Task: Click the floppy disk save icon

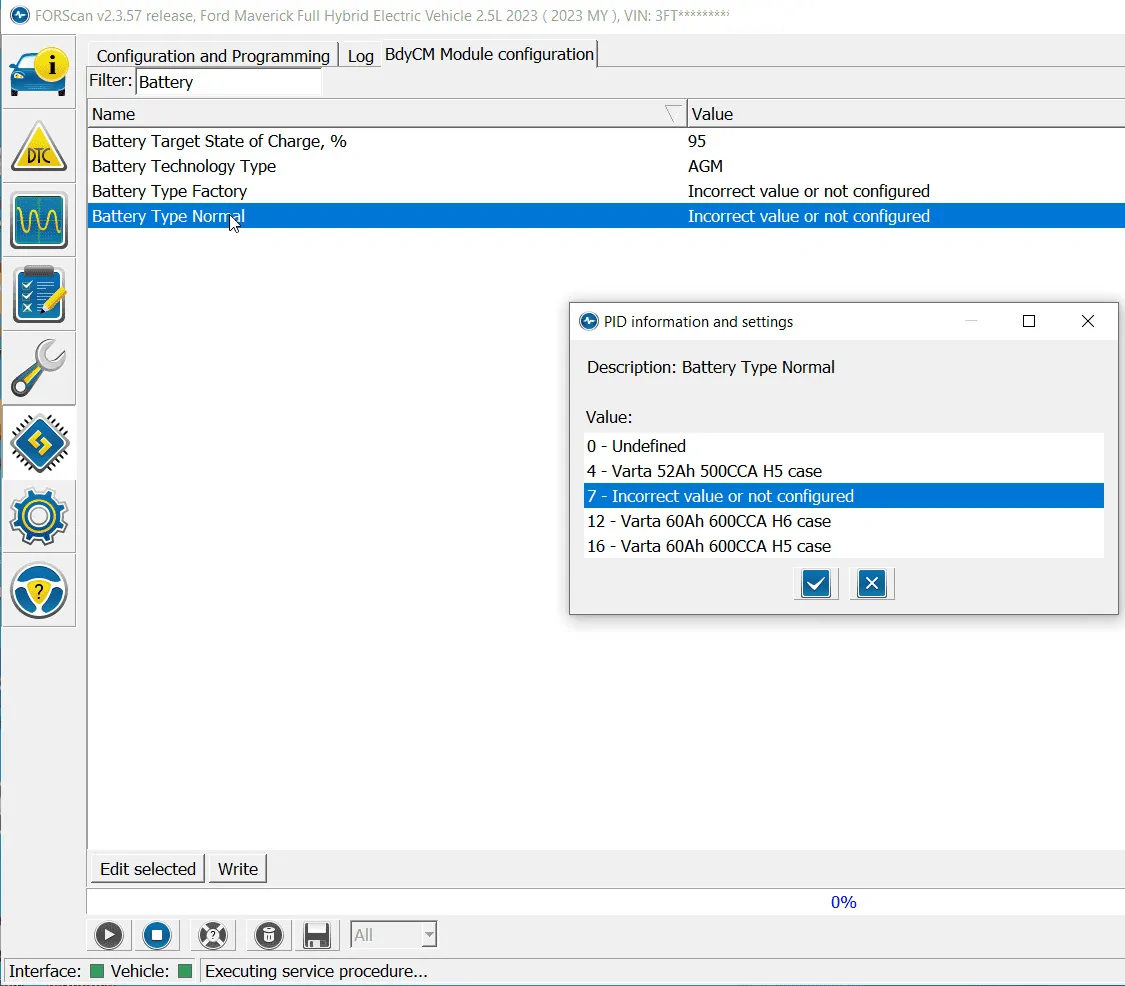Action: (x=316, y=935)
